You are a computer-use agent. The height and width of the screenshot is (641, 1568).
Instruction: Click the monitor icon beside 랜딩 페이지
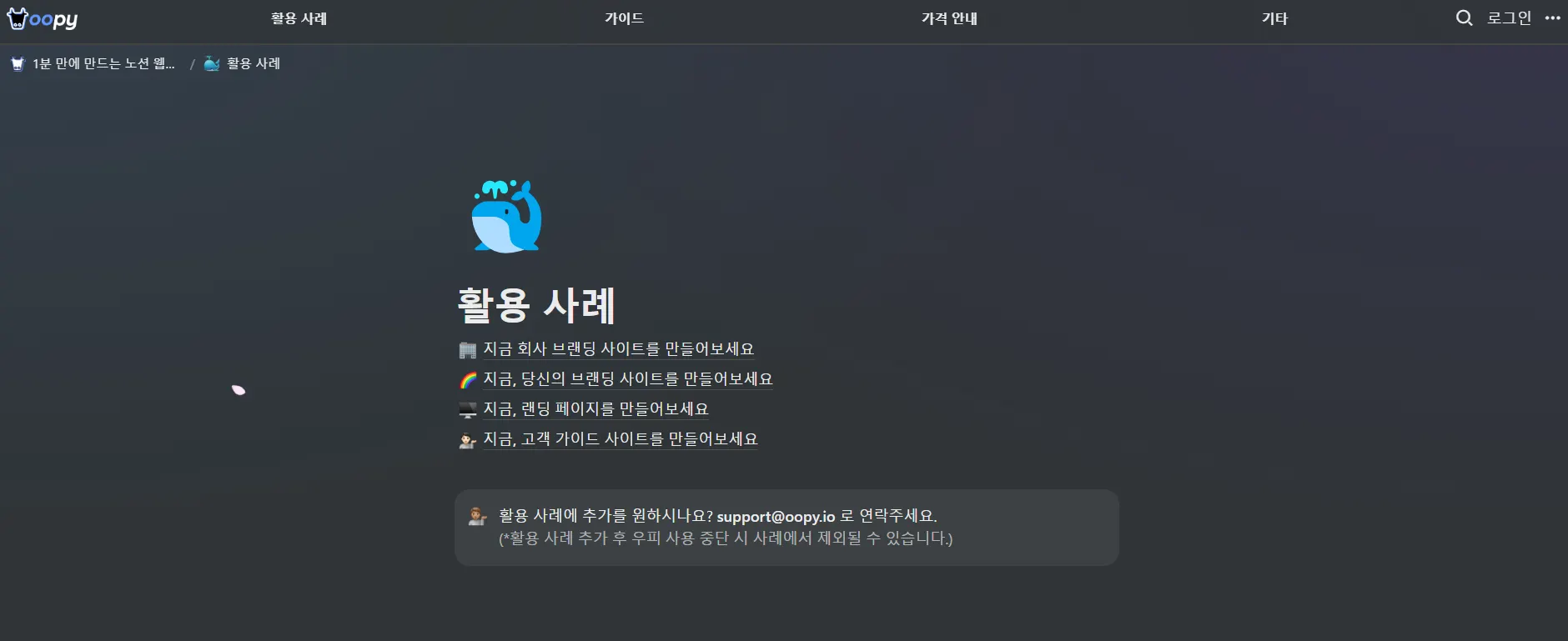(x=468, y=409)
